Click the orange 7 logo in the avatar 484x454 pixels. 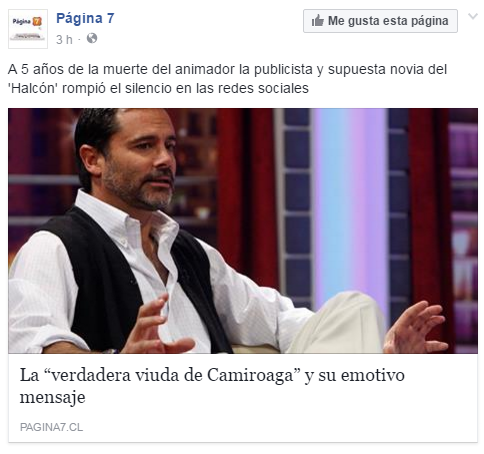pyautogui.click(x=37, y=21)
